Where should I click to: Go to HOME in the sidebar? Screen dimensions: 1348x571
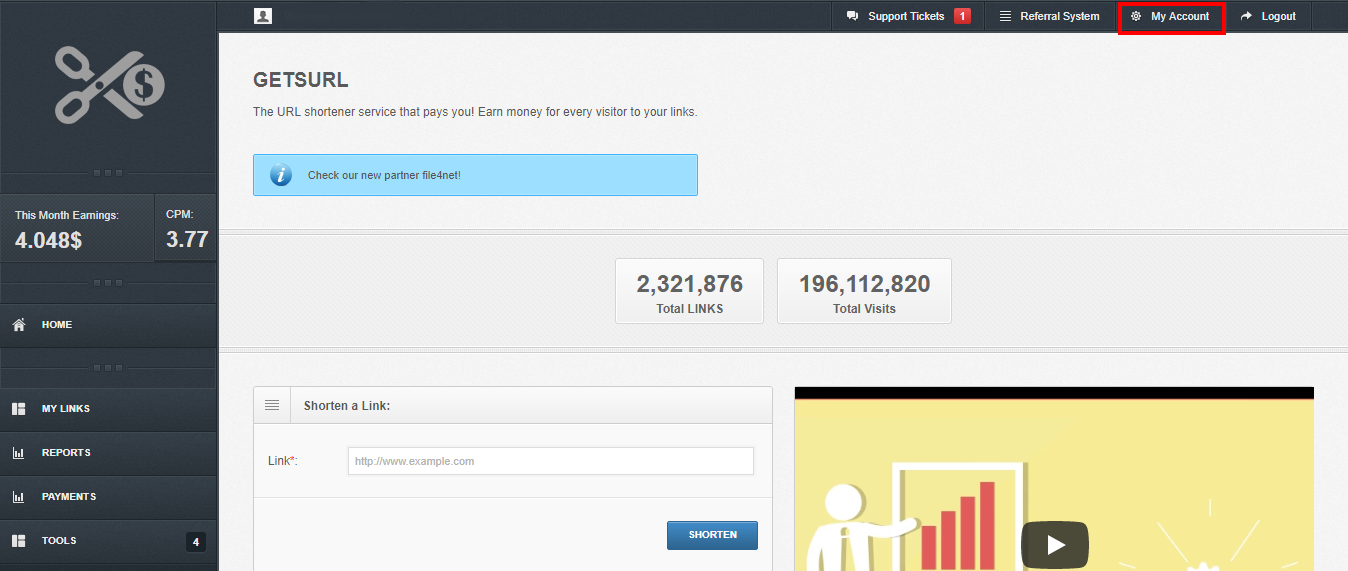[x=108, y=325]
